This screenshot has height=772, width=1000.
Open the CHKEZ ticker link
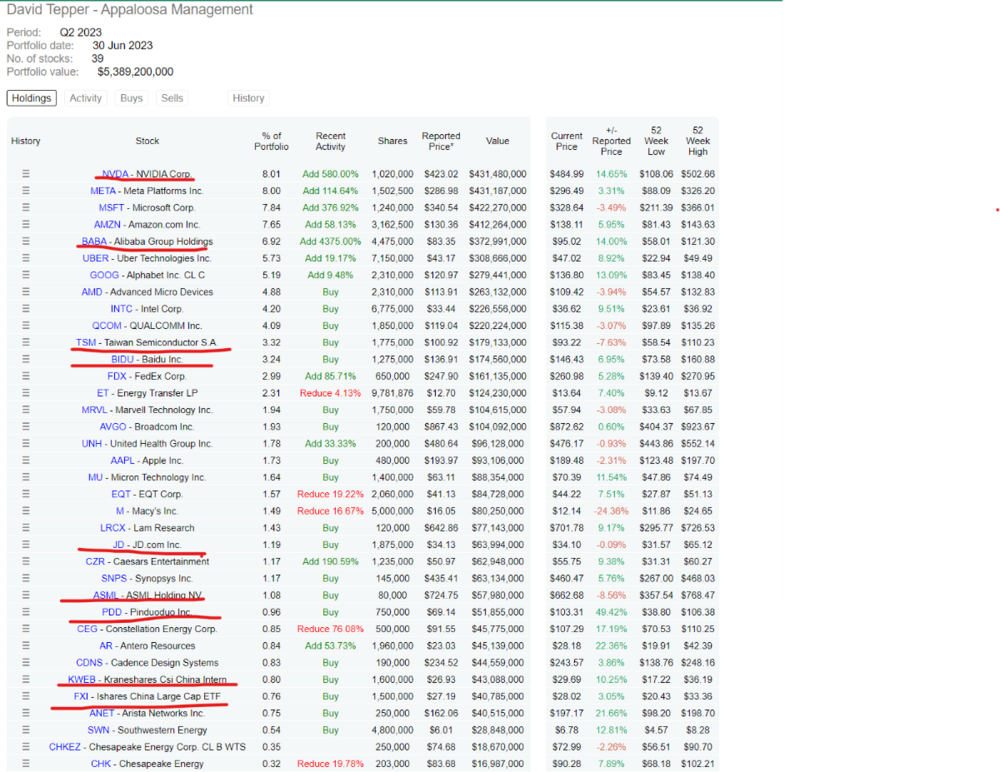tap(64, 747)
